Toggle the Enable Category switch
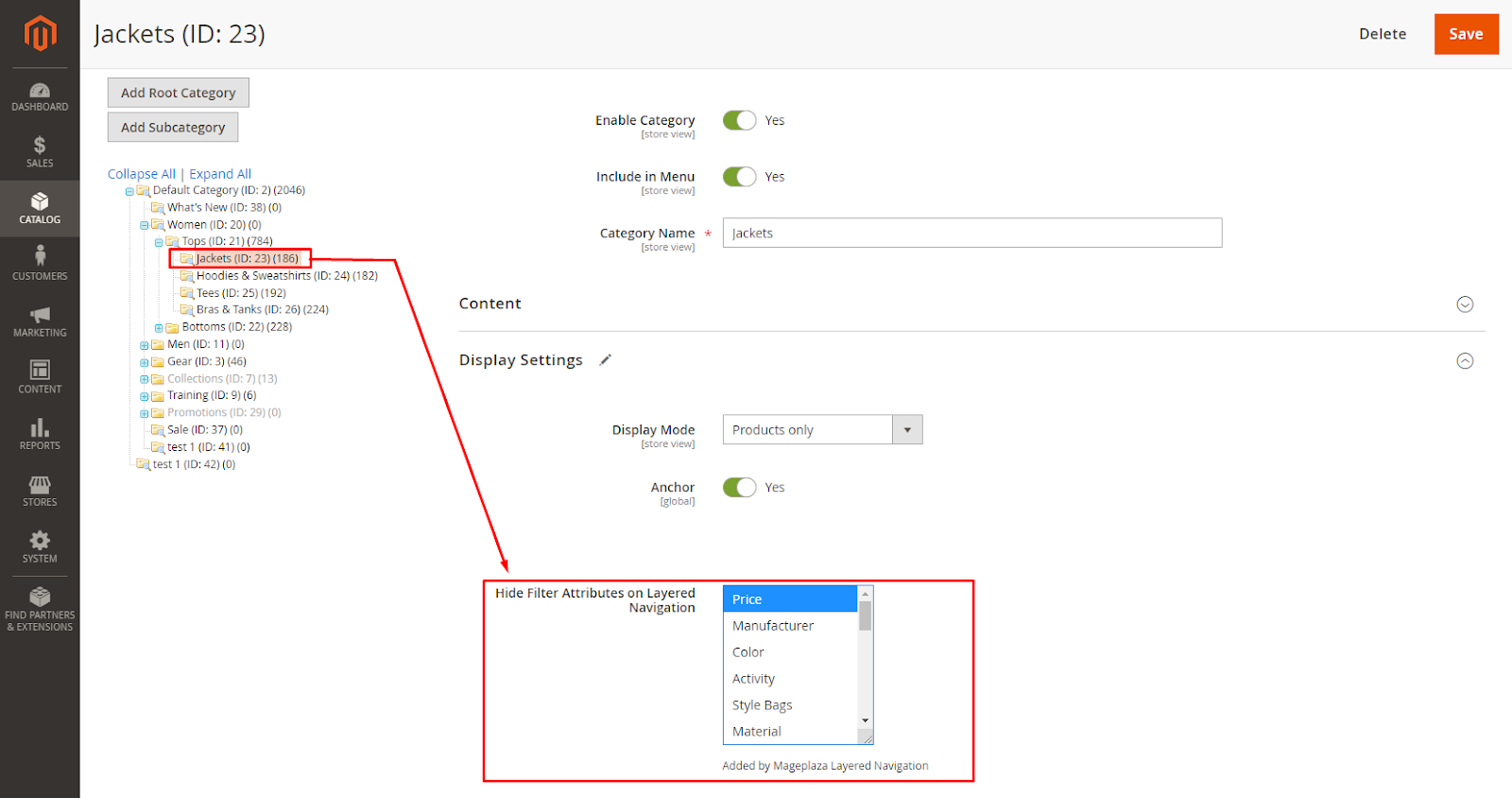Viewport: 1512px width, 798px height. click(739, 120)
